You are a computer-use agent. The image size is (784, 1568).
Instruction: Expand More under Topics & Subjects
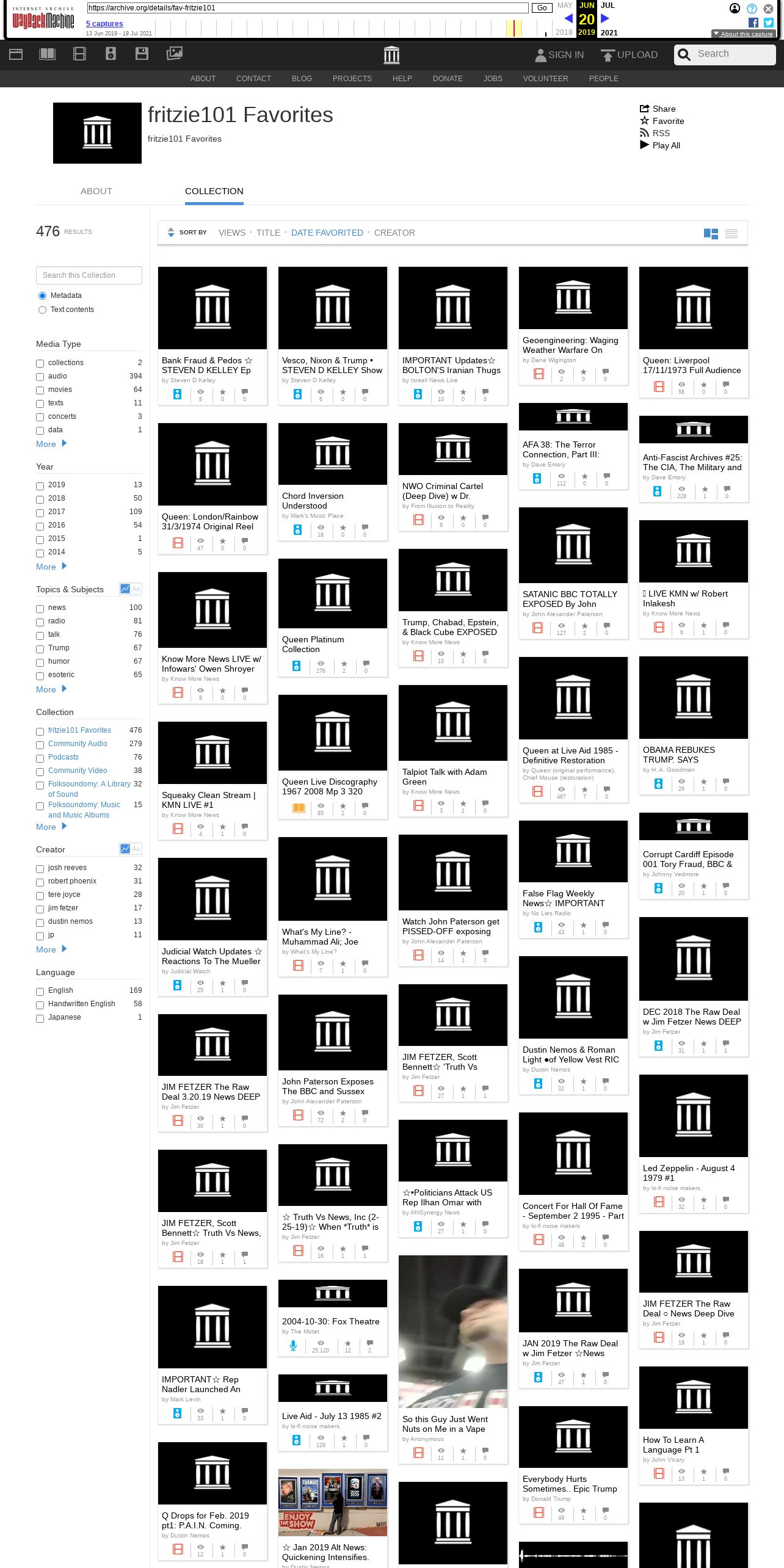click(51, 689)
